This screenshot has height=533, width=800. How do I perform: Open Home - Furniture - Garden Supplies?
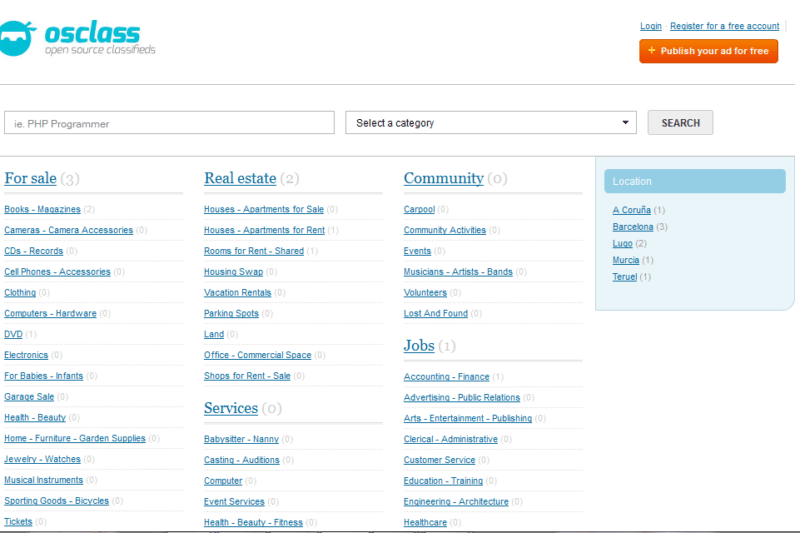pyautogui.click(x=74, y=438)
